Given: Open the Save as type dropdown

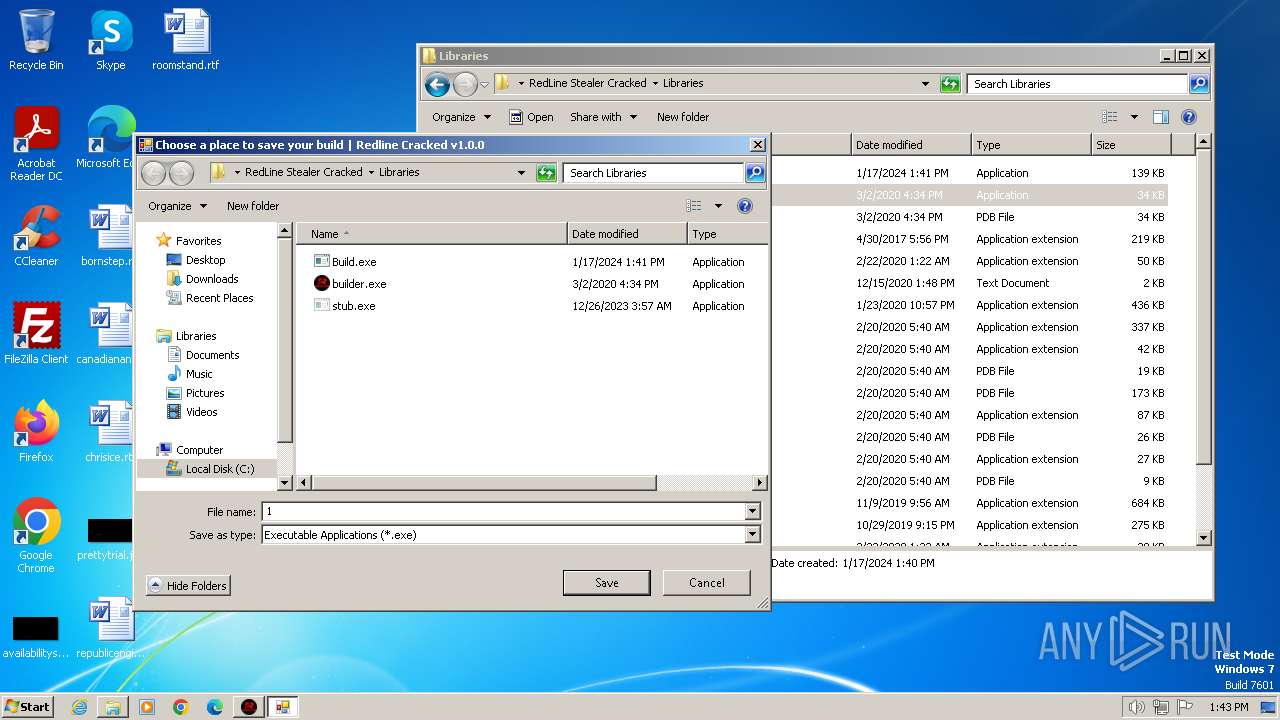Looking at the screenshot, I should click(x=752, y=535).
